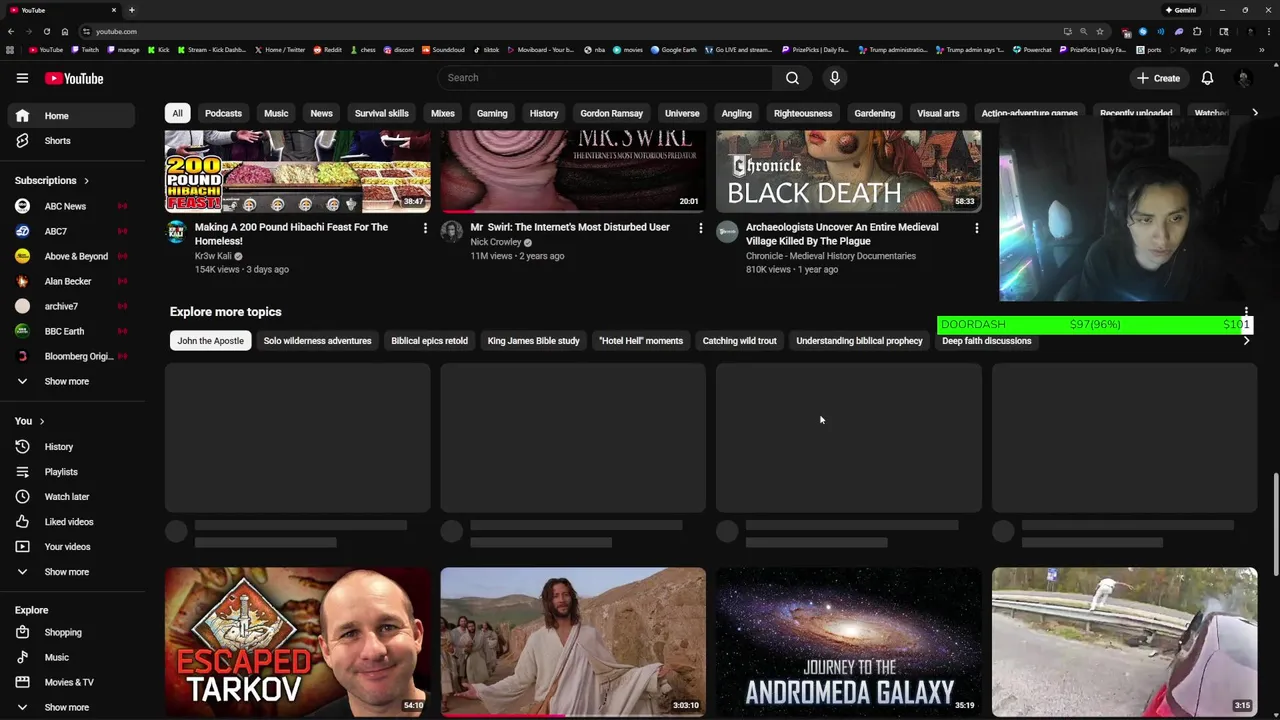Open the You section chevron
Viewport: 1280px width, 720px height.
(42, 421)
